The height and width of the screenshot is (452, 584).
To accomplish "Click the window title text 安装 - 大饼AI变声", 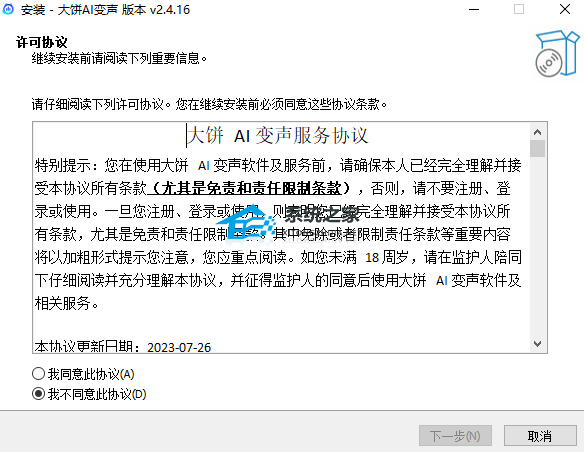I will 105,10.
